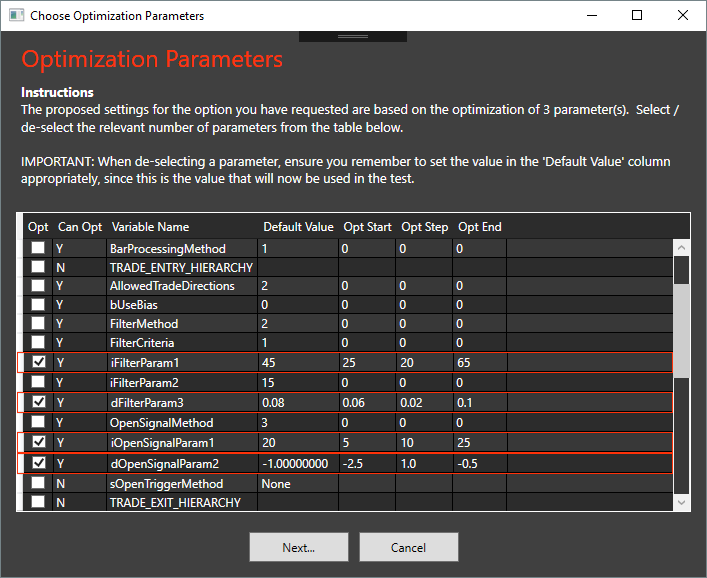Click the Variable Name column header
This screenshot has width=707, height=578.
coord(150,227)
